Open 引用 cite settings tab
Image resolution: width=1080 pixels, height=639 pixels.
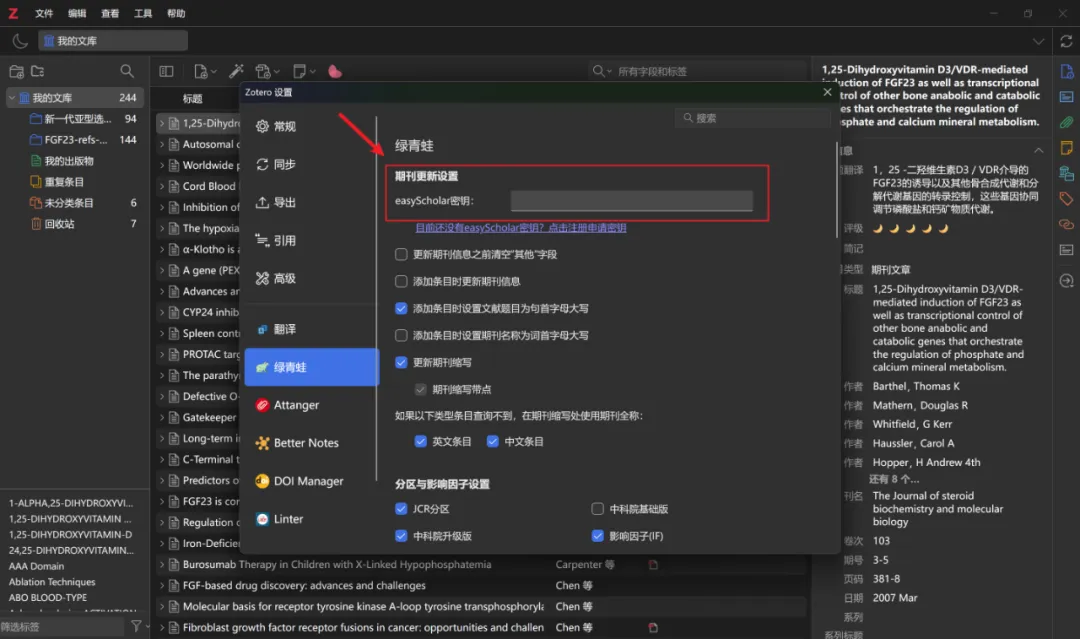tap(311, 240)
